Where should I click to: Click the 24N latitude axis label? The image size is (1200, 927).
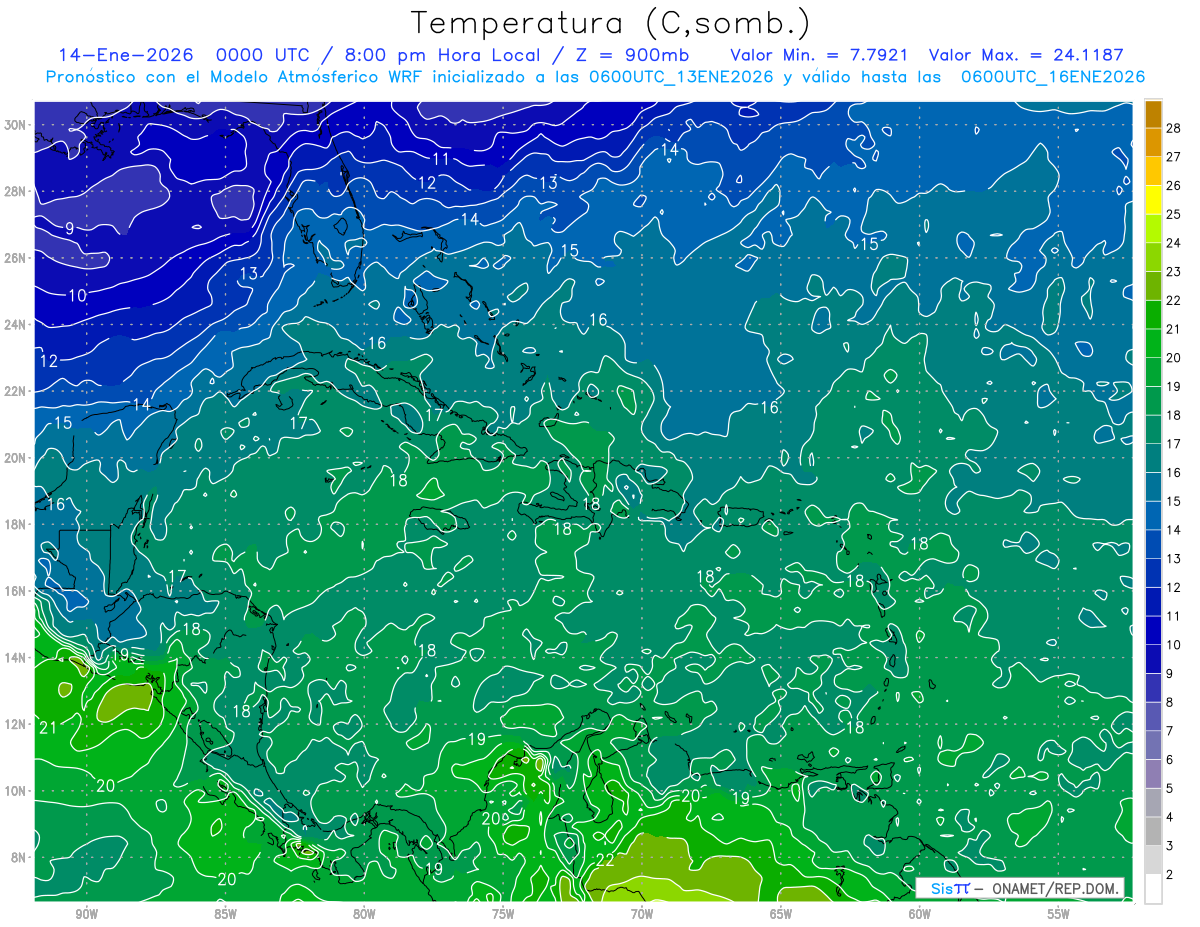(x=16, y=324)
